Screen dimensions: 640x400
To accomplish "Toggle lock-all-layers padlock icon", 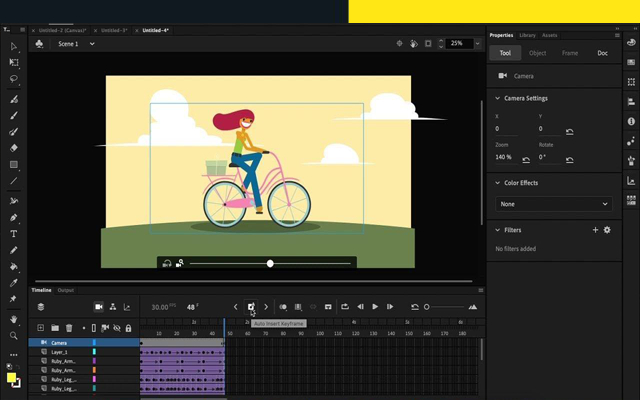I will click(129, 328).
